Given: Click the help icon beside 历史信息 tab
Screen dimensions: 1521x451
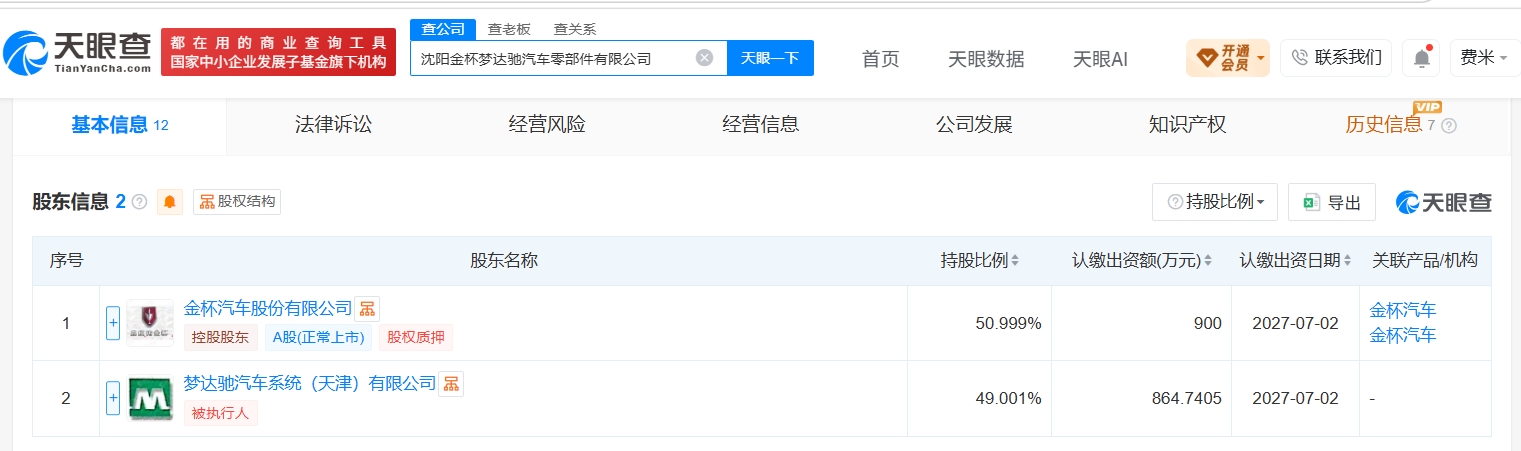Looking at the screenshot, I should pos(1449,126).
